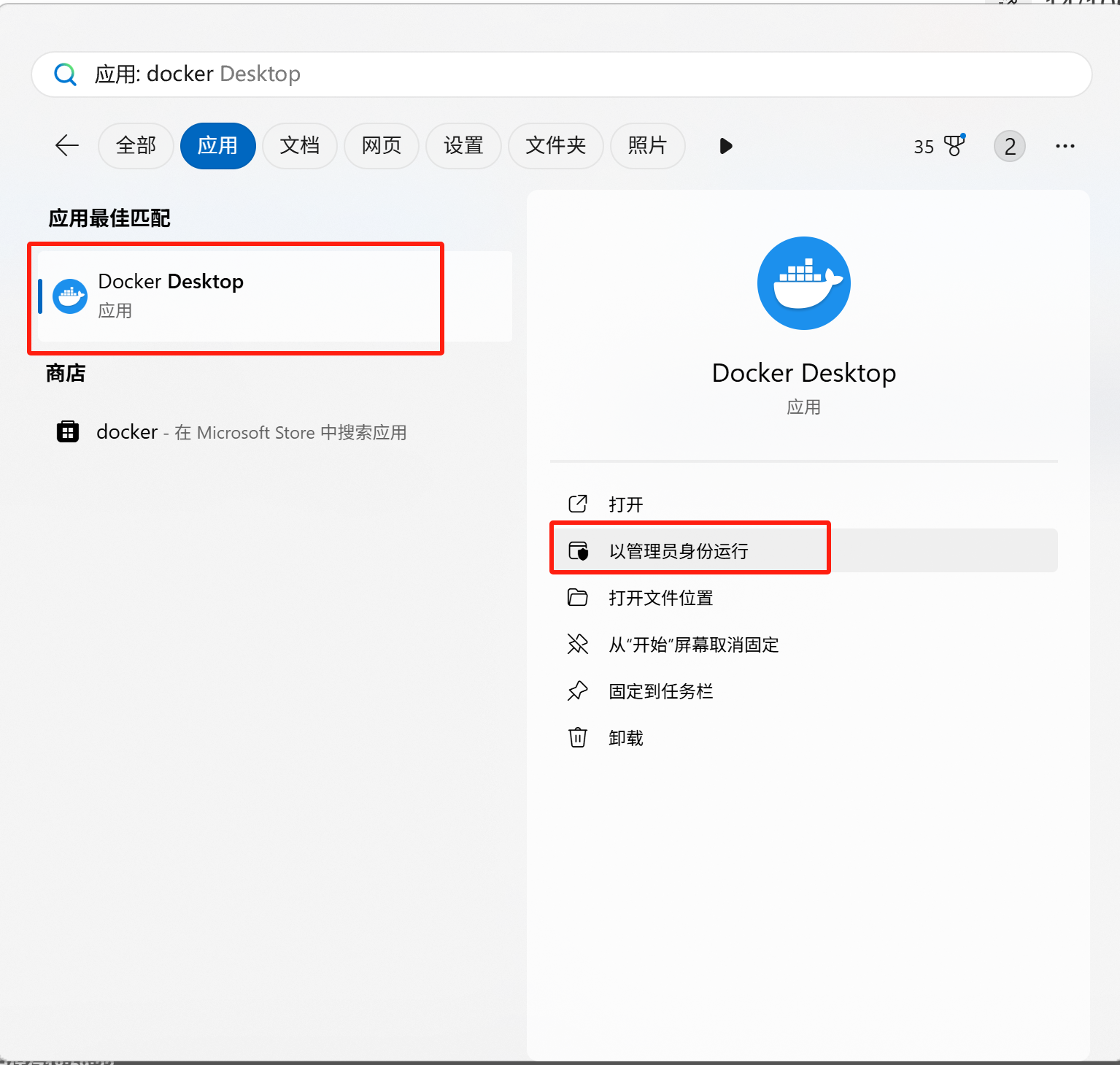Select the Docker Desktop best match result

click(x=274, y=296)
